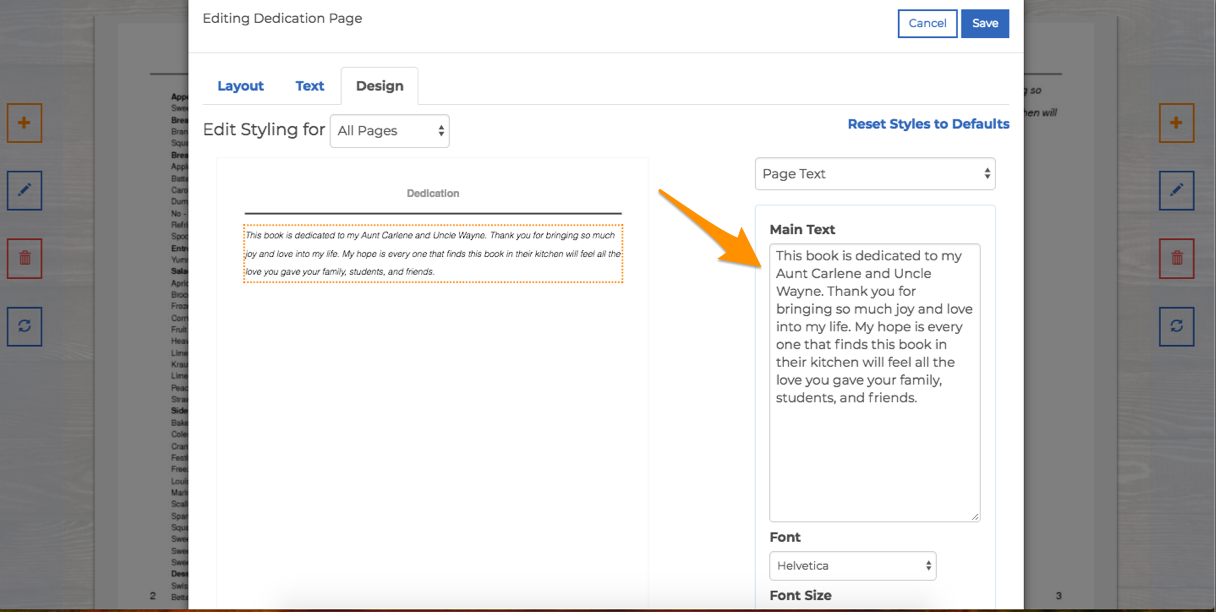
Task: Select the Design tab
Action: click(380, 86)
